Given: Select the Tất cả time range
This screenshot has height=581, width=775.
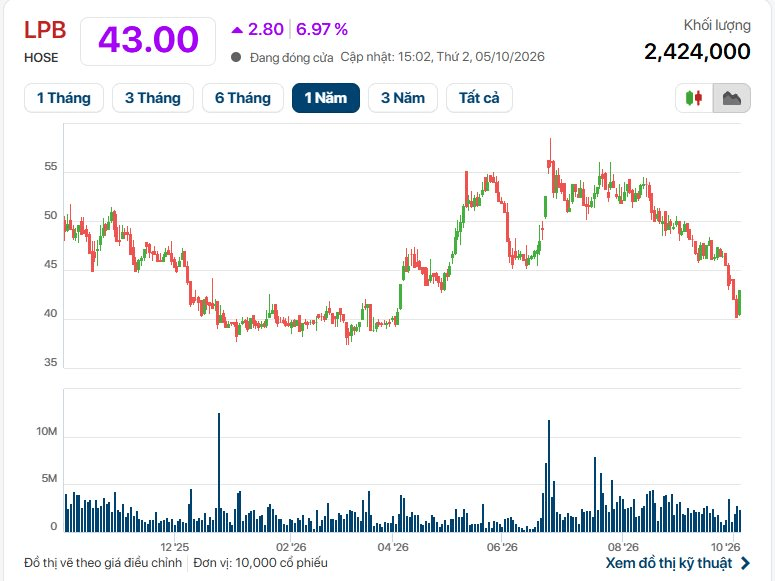Looking at the screenshot, I should coord(479,98).
